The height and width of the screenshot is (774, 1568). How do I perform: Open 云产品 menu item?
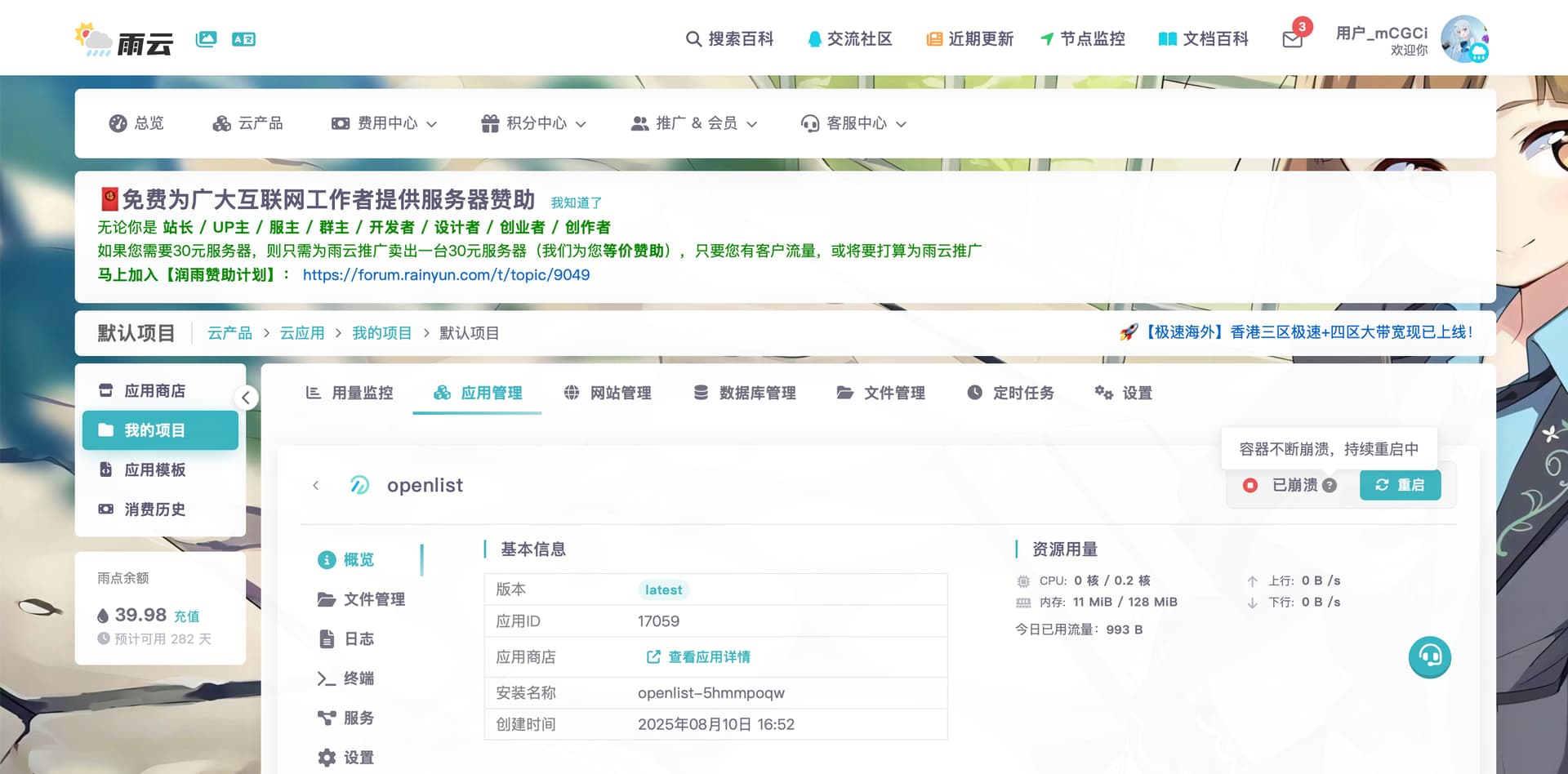tap(247, 123)
